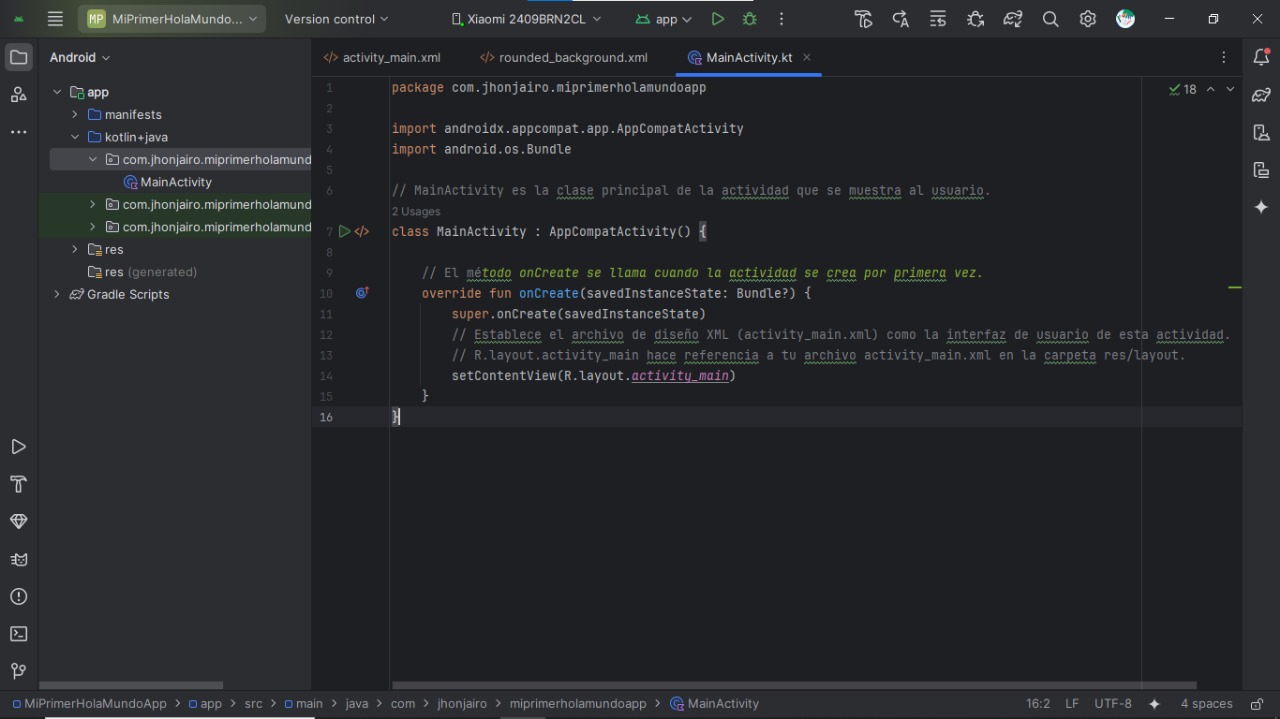Click override gutter icon on line 10
Screen dimensions: 1280x719
[362, 293]
